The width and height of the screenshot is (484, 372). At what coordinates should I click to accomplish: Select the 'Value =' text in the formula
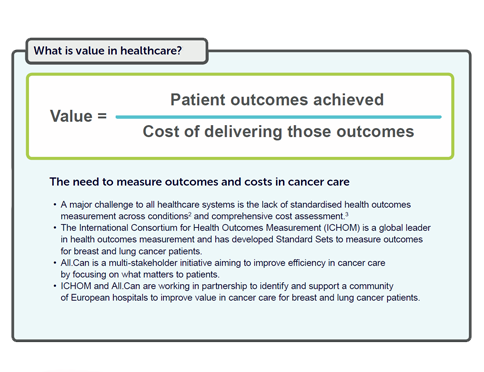click(78, 116)
